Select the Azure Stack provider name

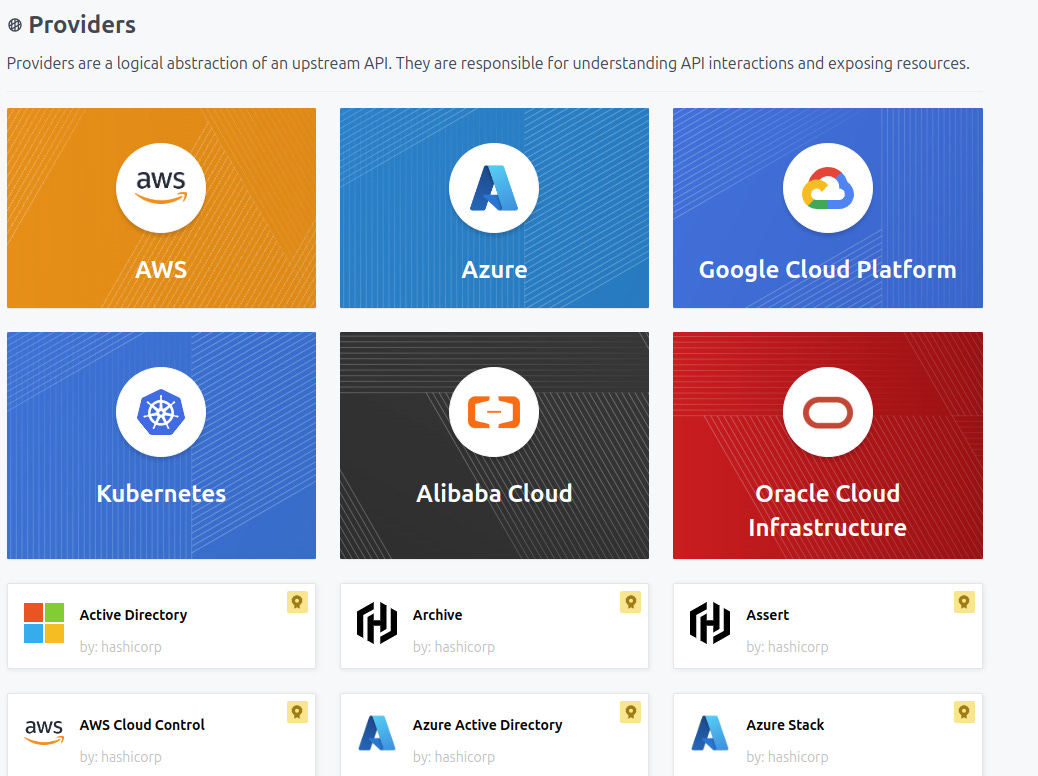tap(785, 725)
